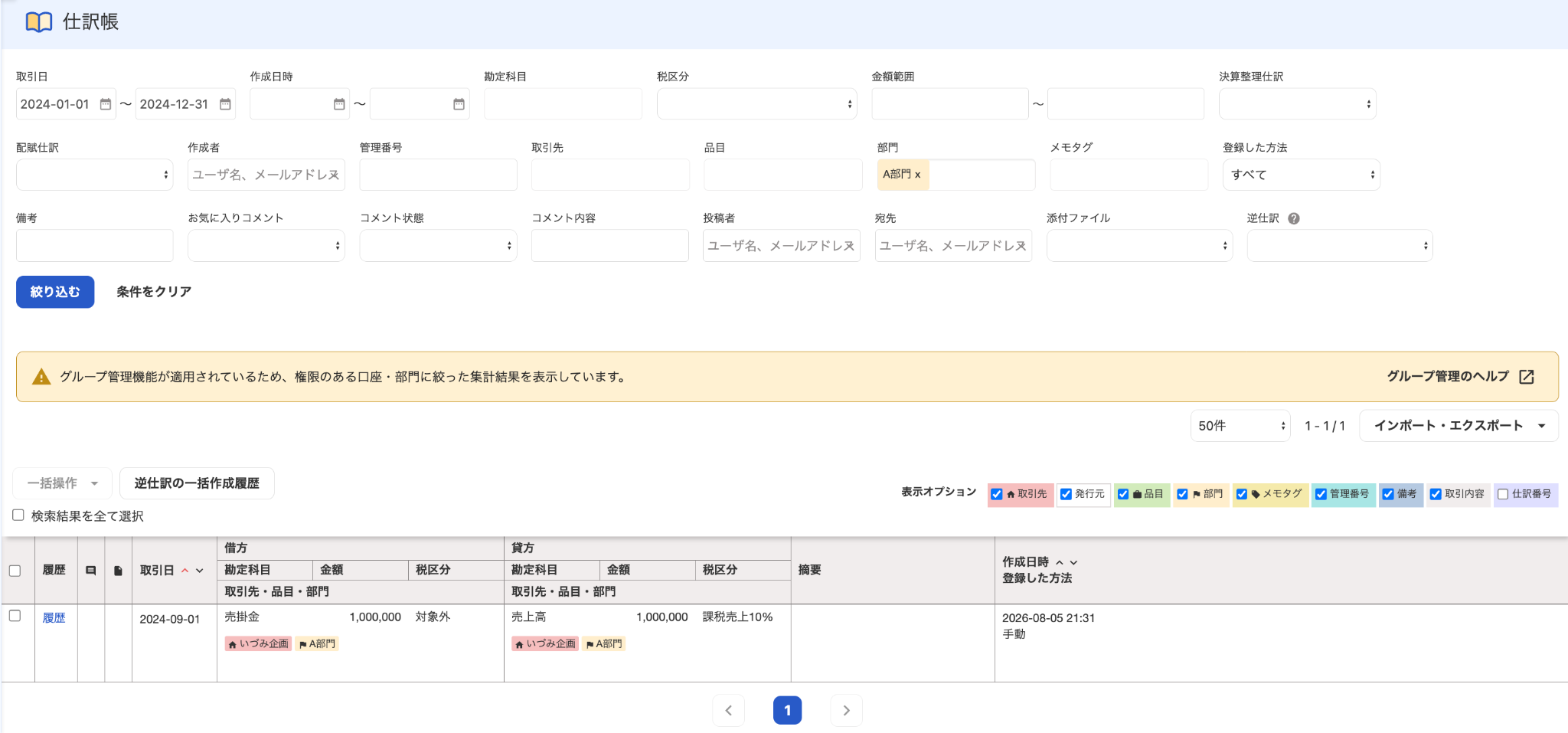This screenshot has height=733, width=1568.
Task: Click the 逆仕訳 help question mark icon
Action: coord(1293,218)
